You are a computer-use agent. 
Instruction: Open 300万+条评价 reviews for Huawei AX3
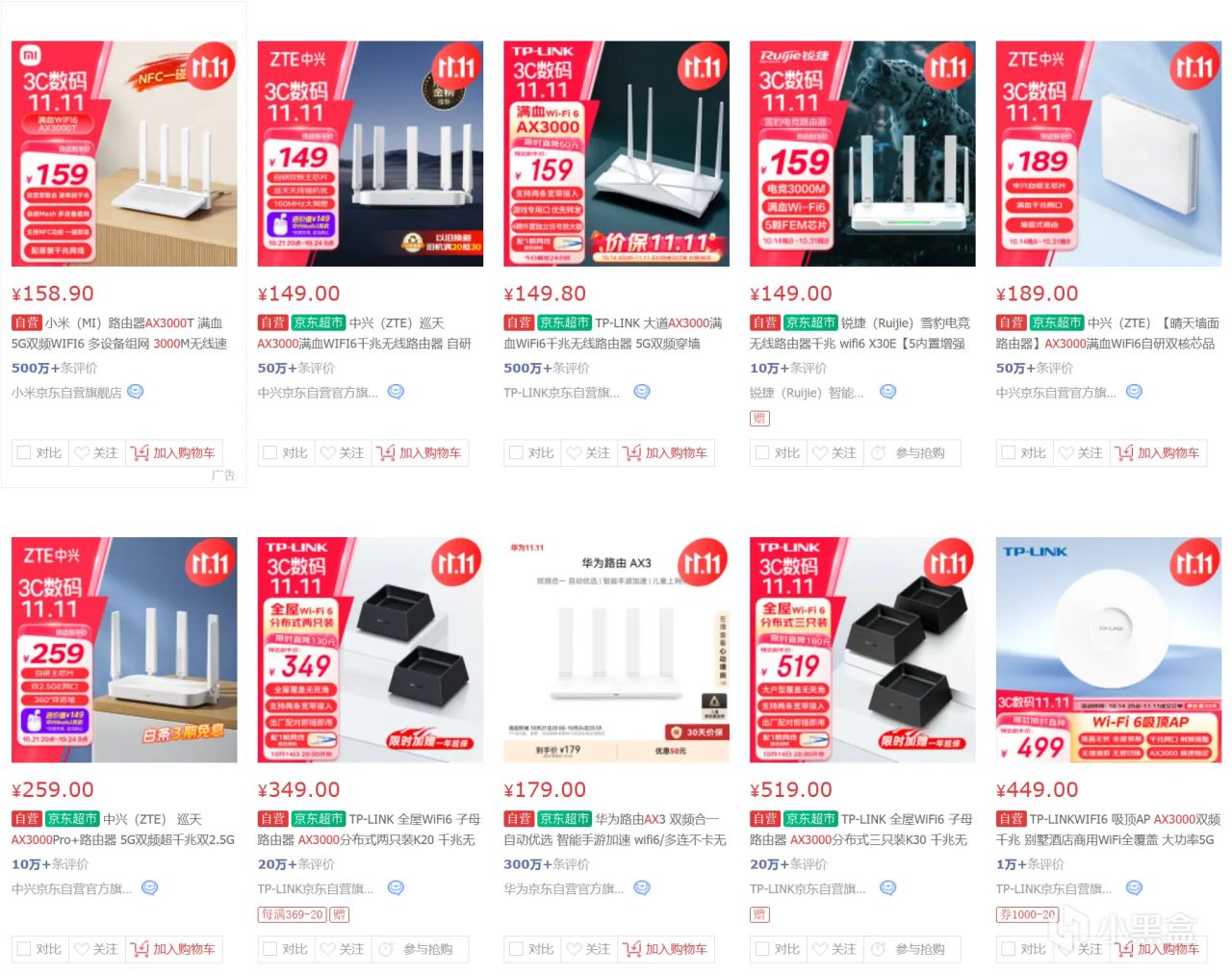(x=547, y=864)
